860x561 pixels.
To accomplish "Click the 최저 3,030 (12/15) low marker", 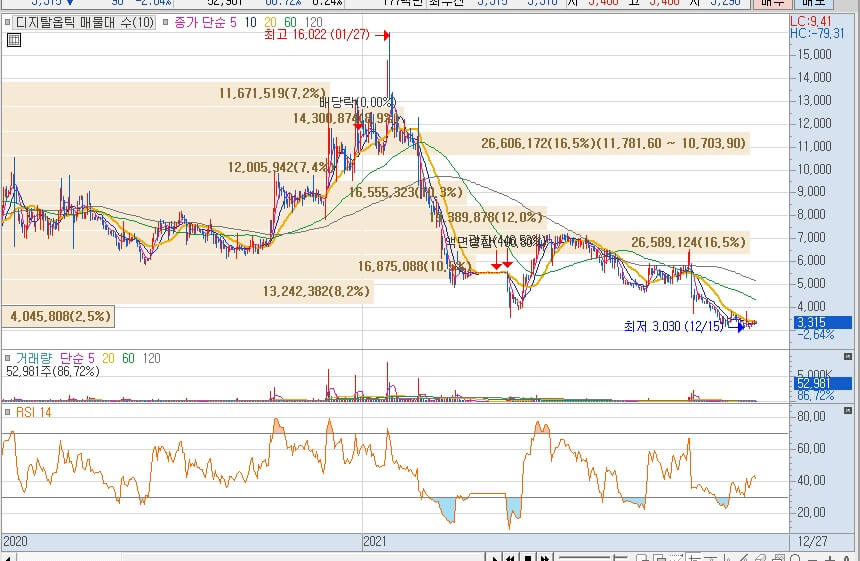I will [x=684, y=326].
